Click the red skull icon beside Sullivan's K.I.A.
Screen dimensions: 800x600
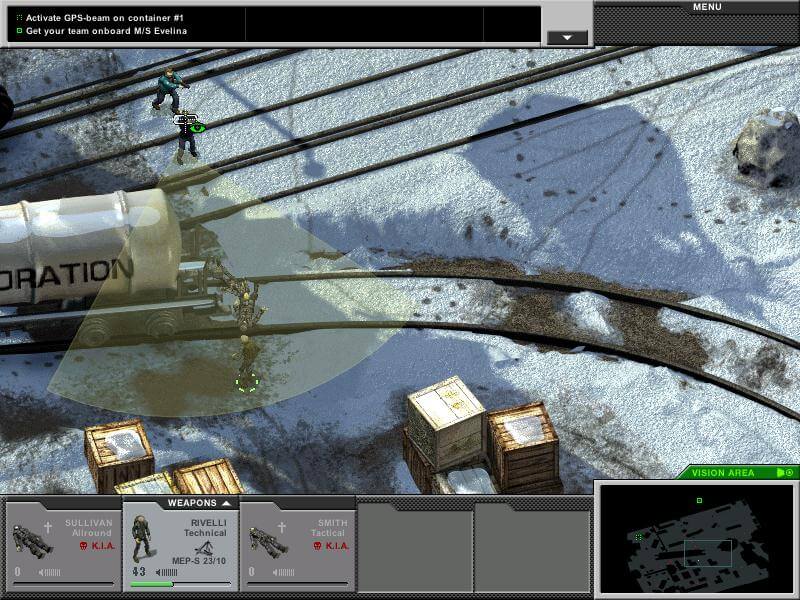[84, 546]
